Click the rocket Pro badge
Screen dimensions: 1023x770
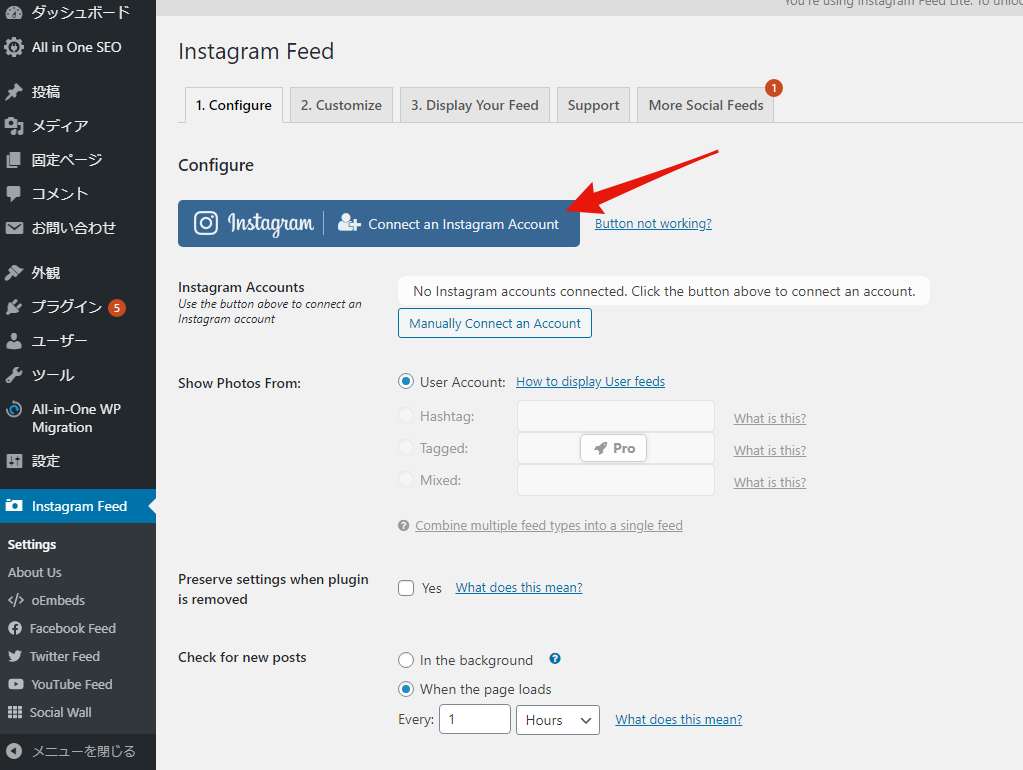click(x=613, y=448)
